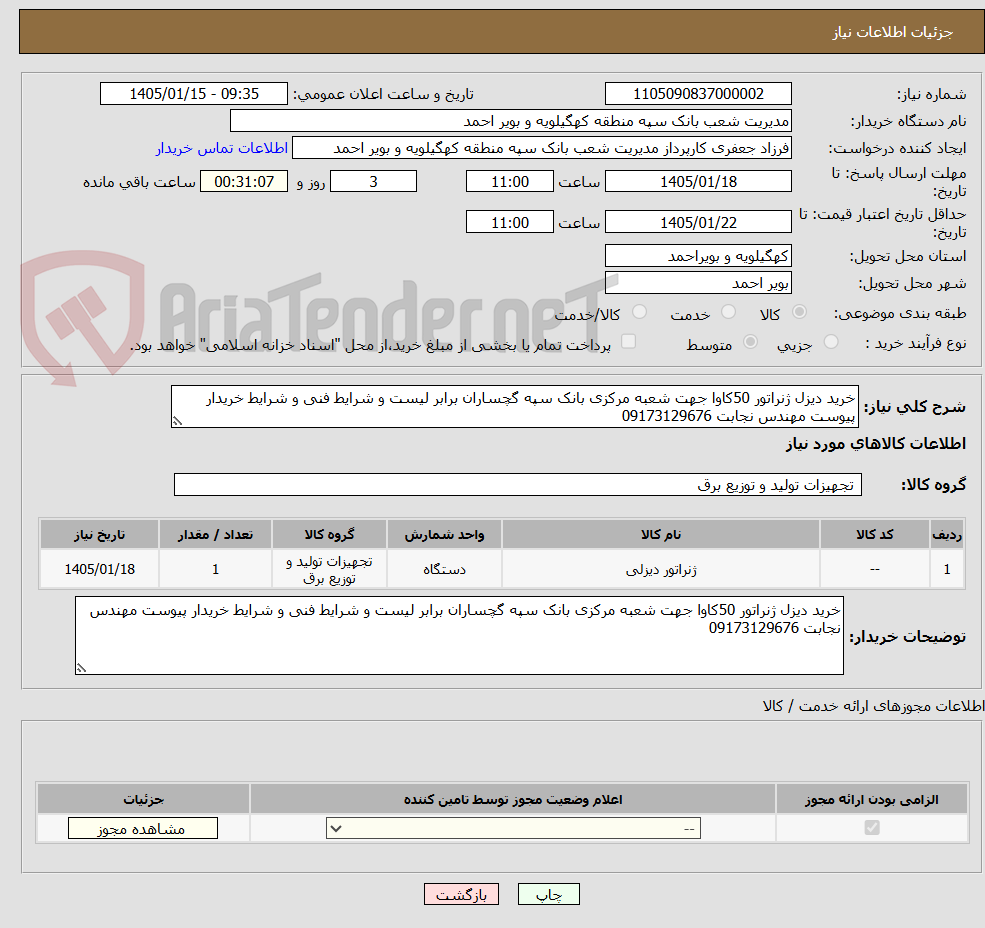The image size is (985, 928).
Task: Click the delivery province field کهگیلویه و بویراحمد
Action: point(698,256)
